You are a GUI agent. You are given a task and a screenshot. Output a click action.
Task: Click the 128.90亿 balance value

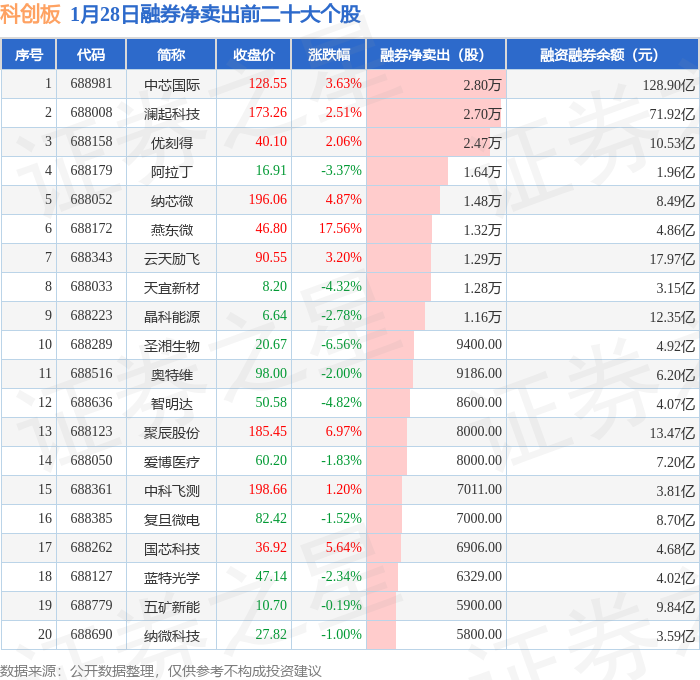[x=669, y=85]
